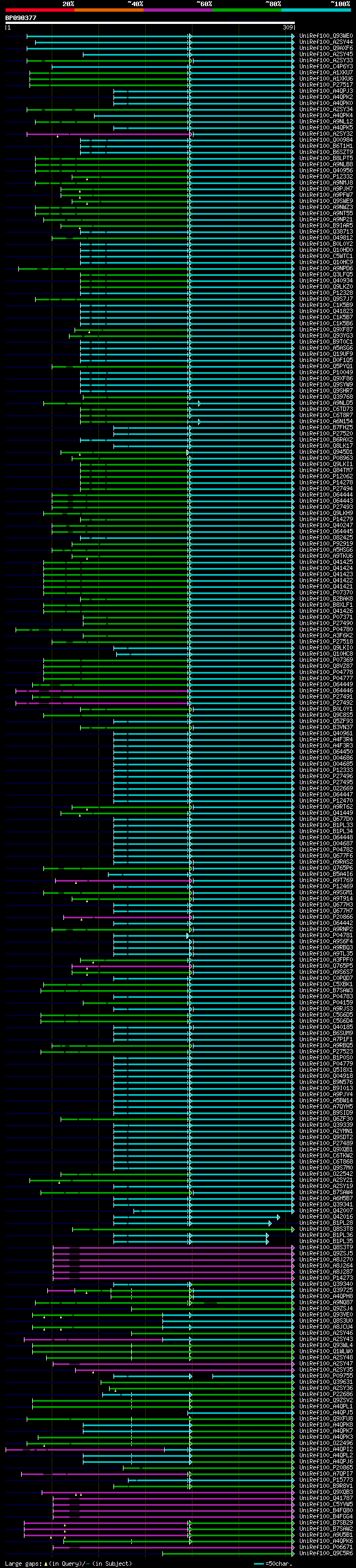This screenshot has height=1568, width=356.
Task: Select hit UniRef100_Q93WE0
Action: coord(325,36)
